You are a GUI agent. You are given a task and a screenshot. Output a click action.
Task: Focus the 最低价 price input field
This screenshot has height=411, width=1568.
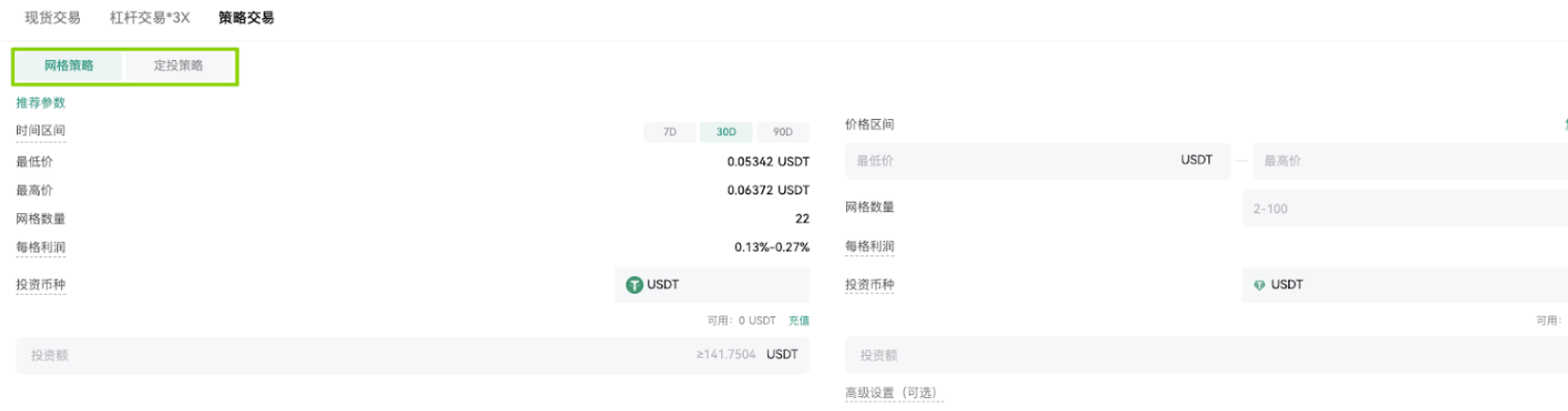click(x=1038, y=160)
